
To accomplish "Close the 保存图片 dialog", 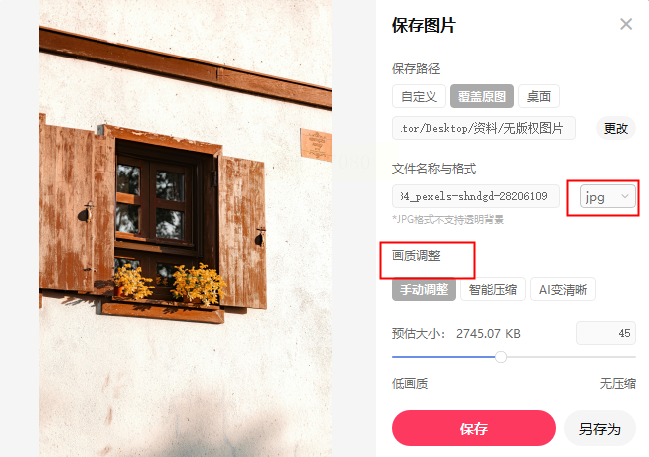I will pos(626,24).
